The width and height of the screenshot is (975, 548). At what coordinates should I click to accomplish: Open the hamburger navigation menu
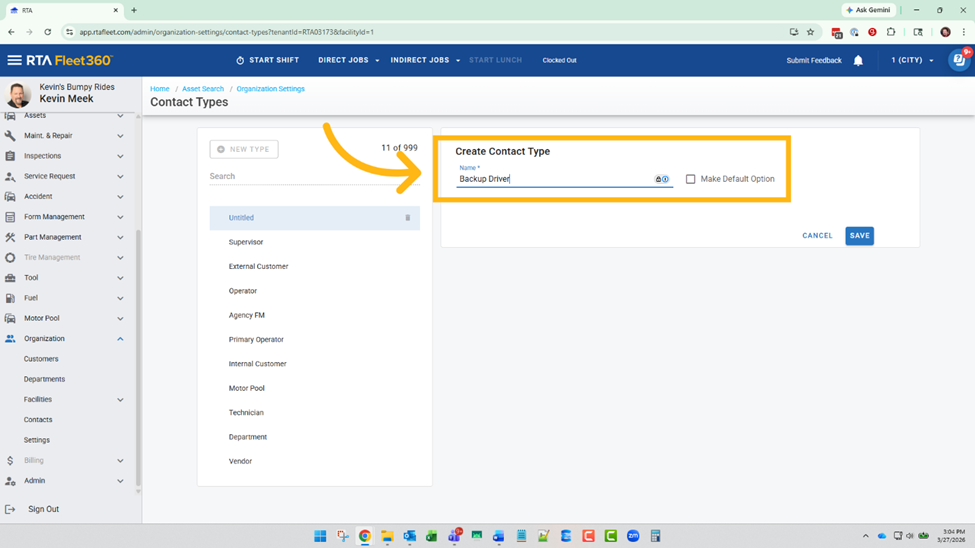pos(14,60)
